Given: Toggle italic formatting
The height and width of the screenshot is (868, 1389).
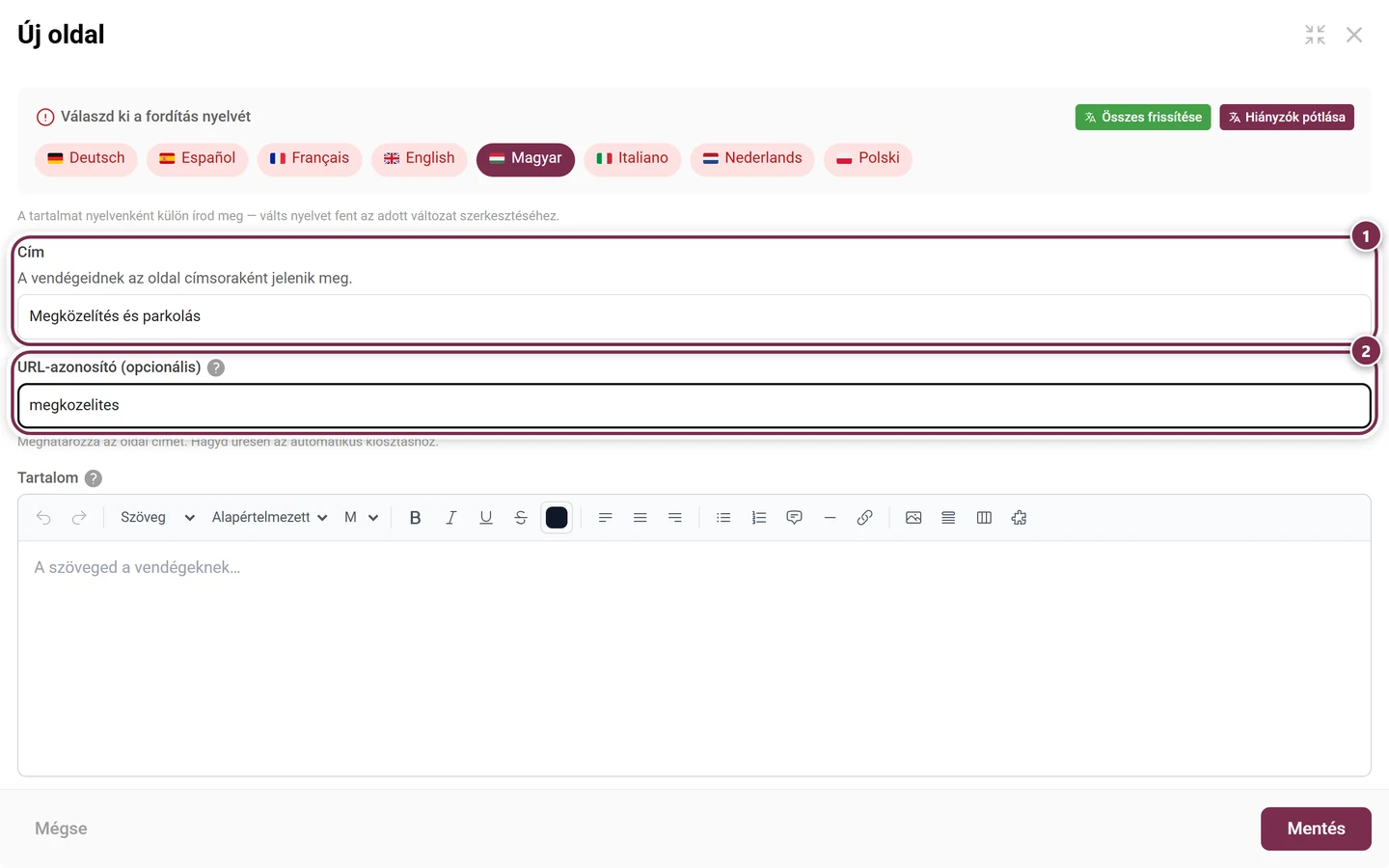Looking at the screenshot, I should tap(450, 518).
